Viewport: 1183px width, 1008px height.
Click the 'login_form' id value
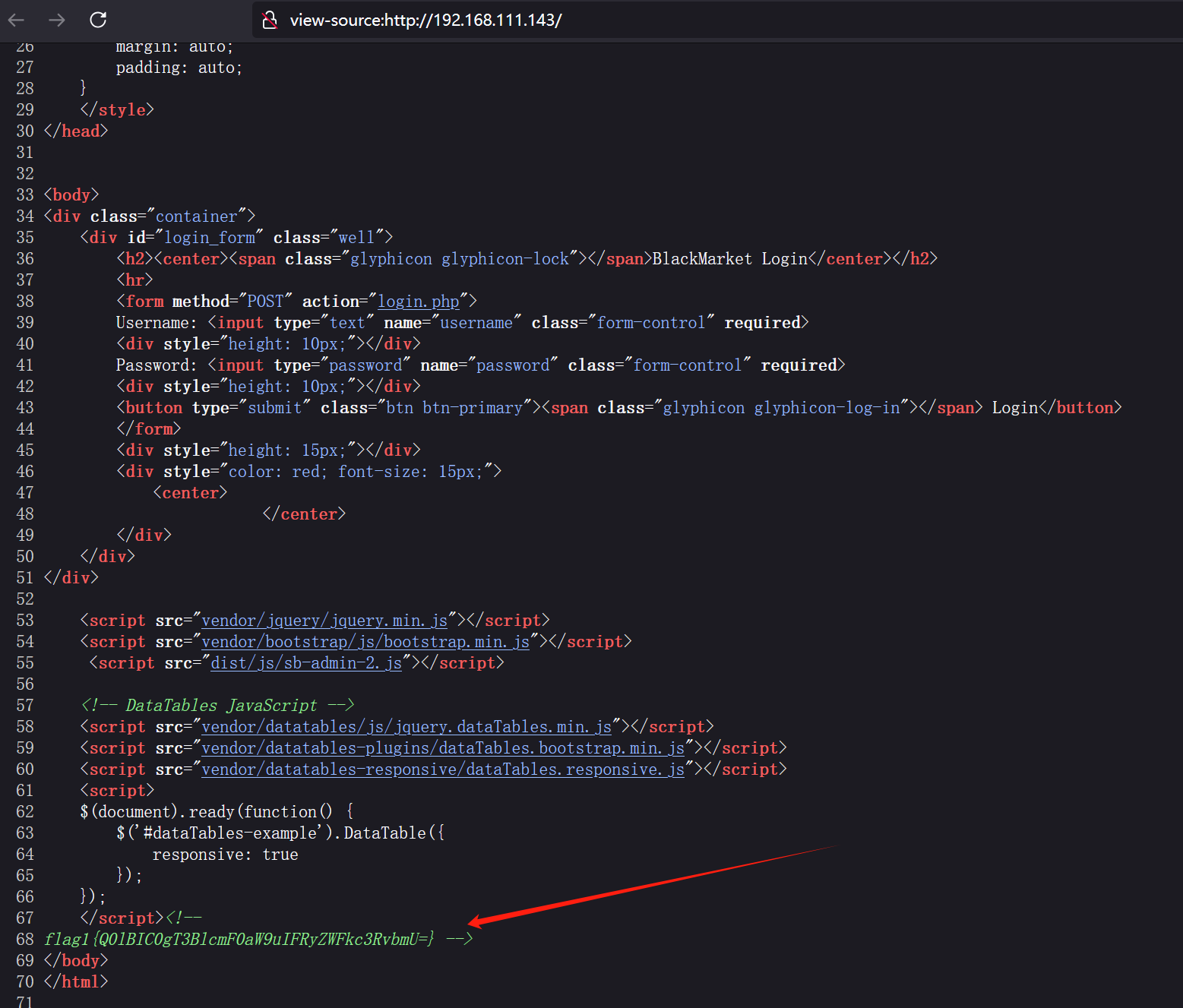tap(210, 238)
